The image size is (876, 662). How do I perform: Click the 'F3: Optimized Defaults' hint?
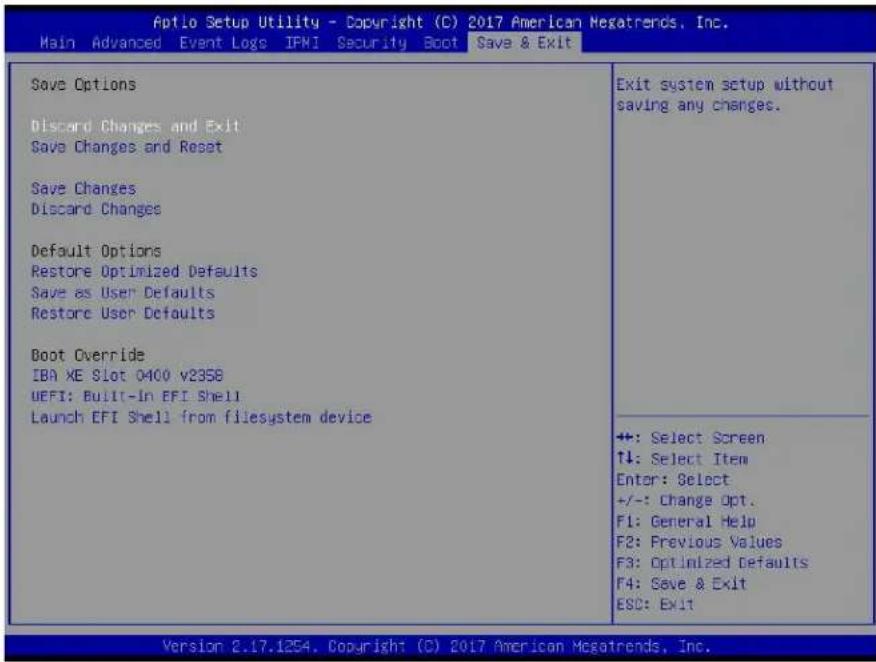pyautogui.click(x=712, y=563)
